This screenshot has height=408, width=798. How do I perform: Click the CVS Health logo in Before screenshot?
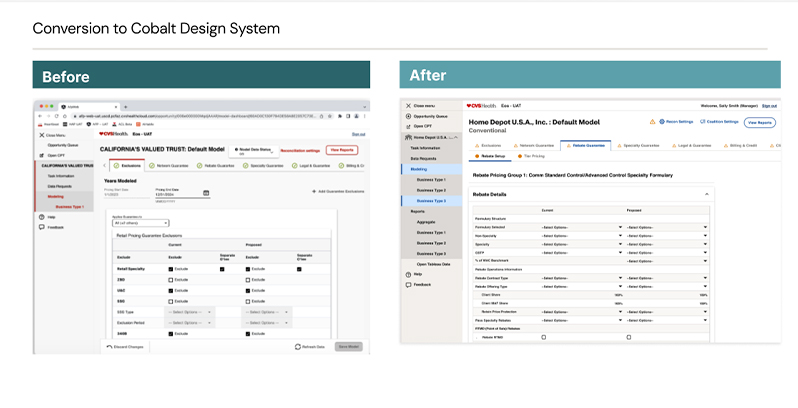click(113, 134)
